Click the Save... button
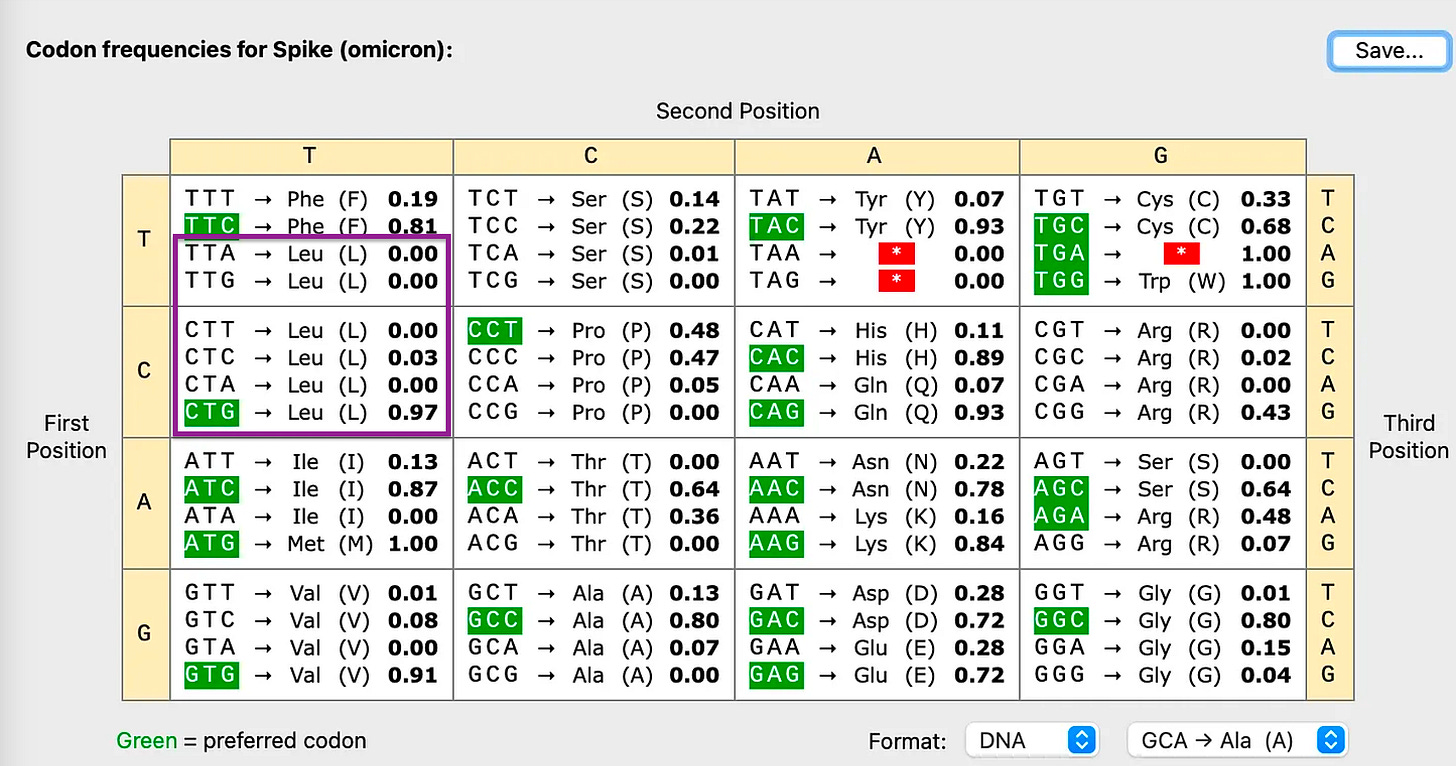 tap(1389, 51)
